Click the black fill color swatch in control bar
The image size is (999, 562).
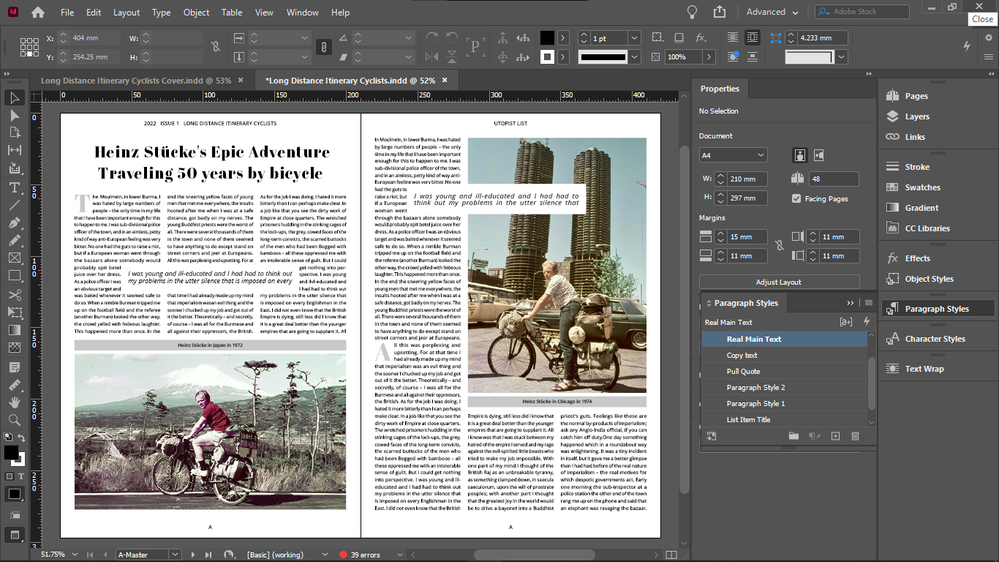tap(547, 38)
